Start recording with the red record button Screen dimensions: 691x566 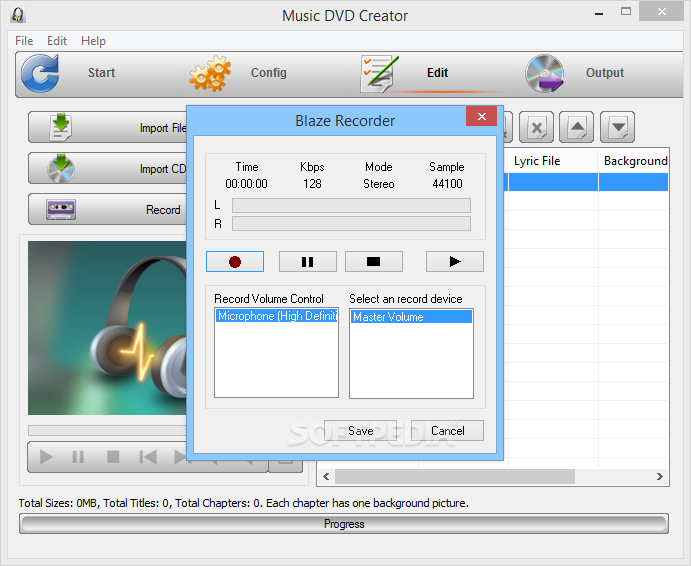coord(235,262)
